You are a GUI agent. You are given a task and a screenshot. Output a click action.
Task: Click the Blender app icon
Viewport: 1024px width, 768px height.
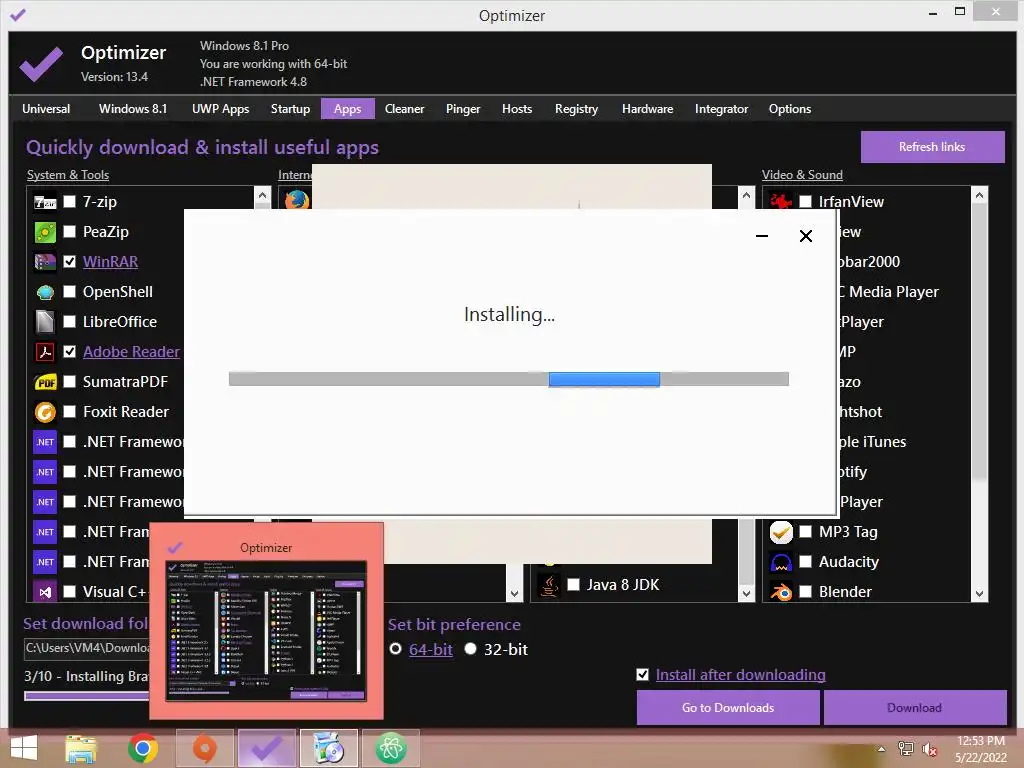tap(781, 592)
